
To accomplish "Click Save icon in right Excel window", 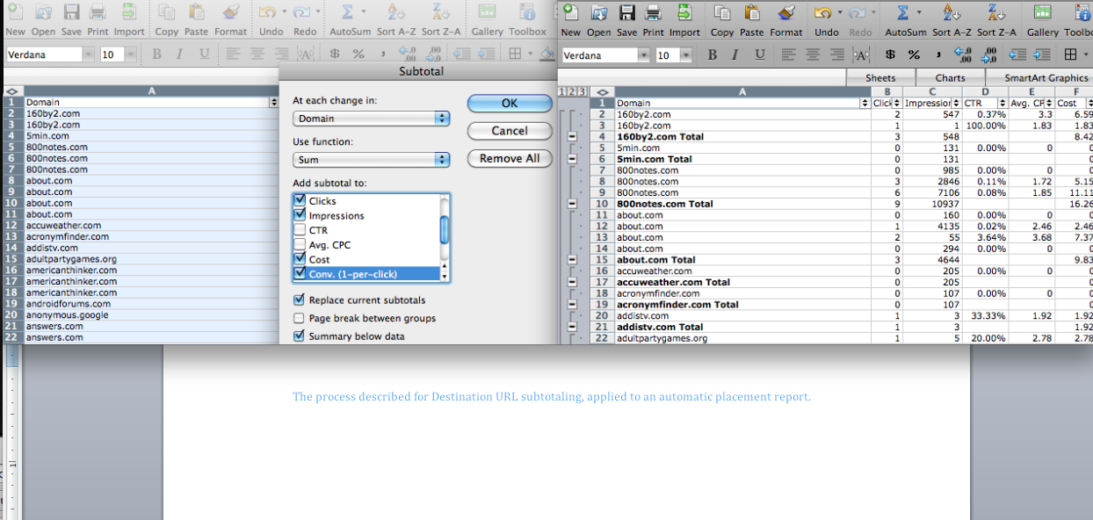I will [x=627, y=13].
